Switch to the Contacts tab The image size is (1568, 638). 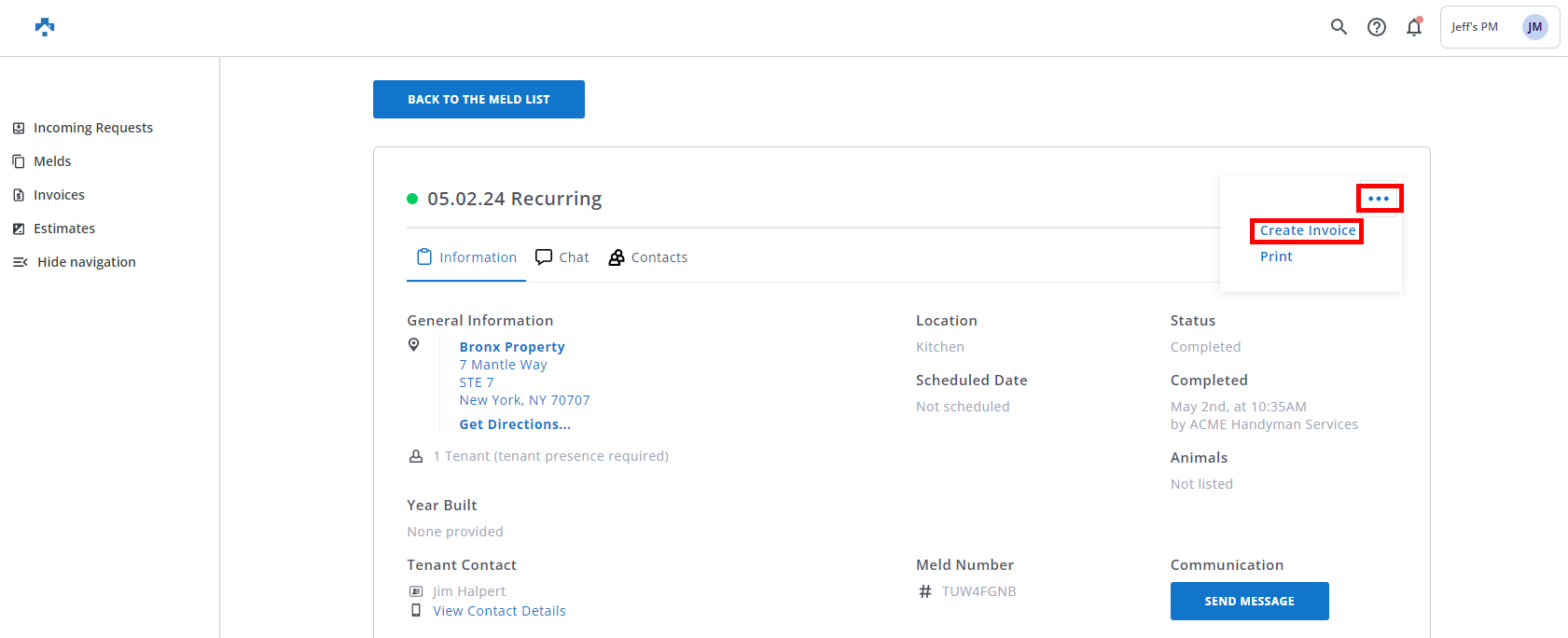click(x=648, y=257)
